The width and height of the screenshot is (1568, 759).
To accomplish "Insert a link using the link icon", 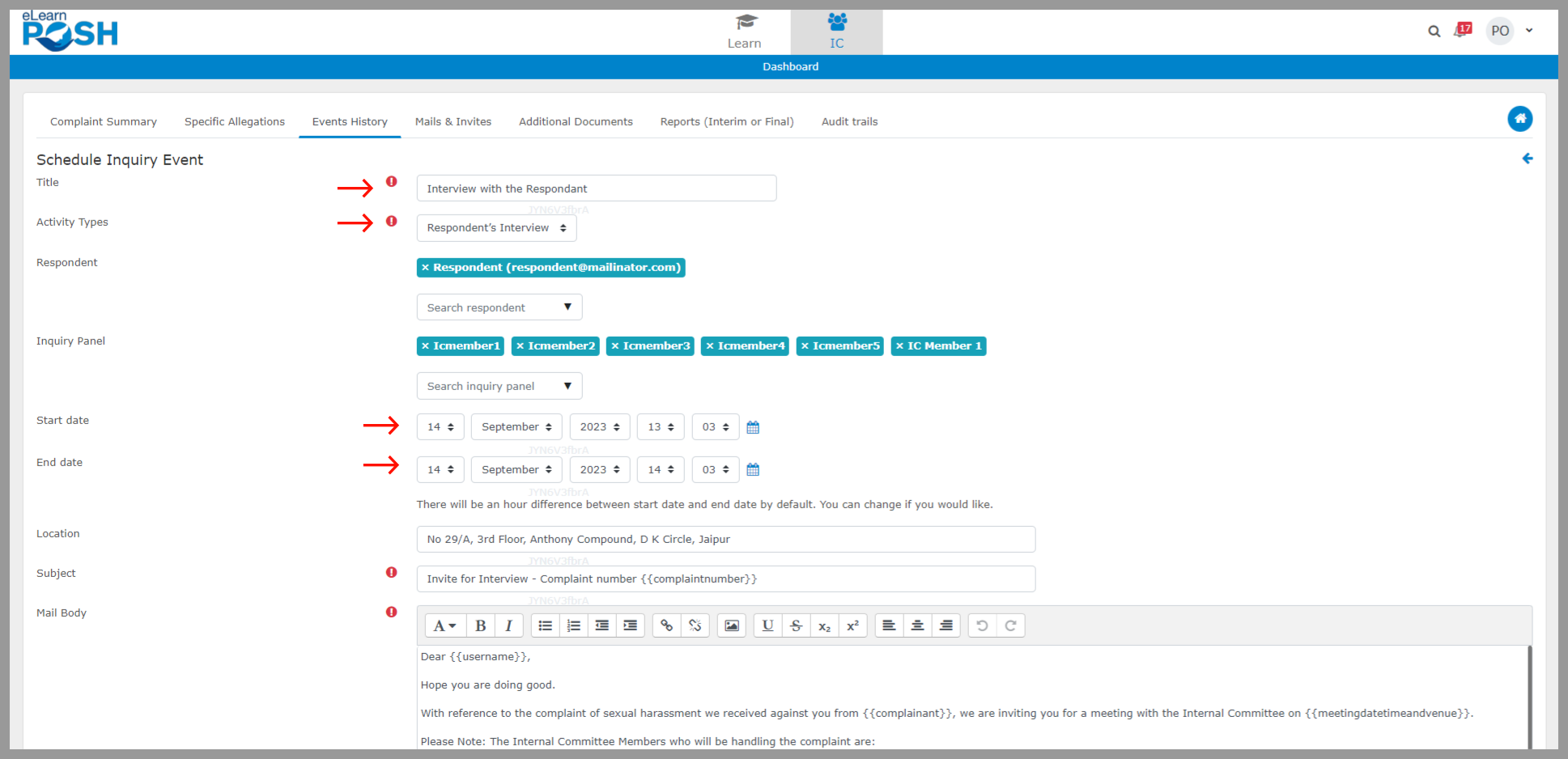I will coord(666,625).
